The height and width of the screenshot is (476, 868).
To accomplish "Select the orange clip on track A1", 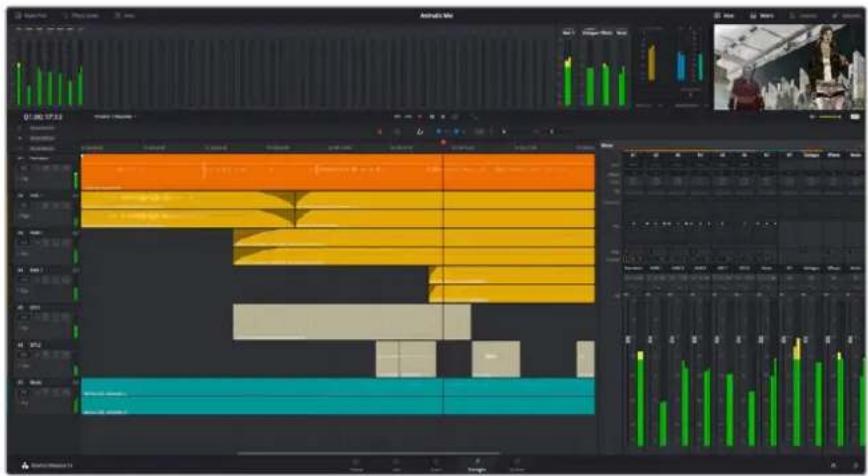I will pos(338,172).
